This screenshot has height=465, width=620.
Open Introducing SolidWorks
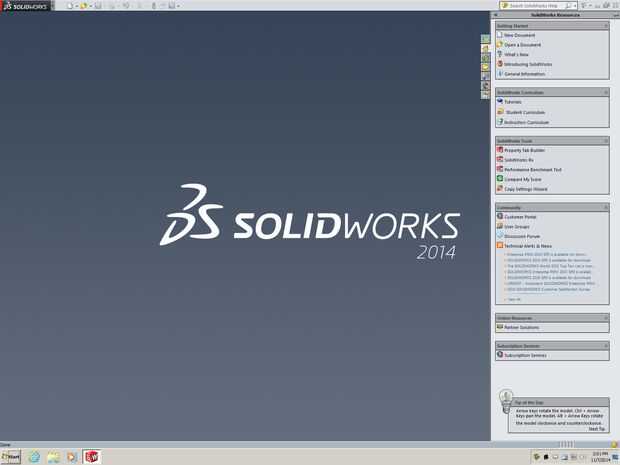[x=528, y=64]
